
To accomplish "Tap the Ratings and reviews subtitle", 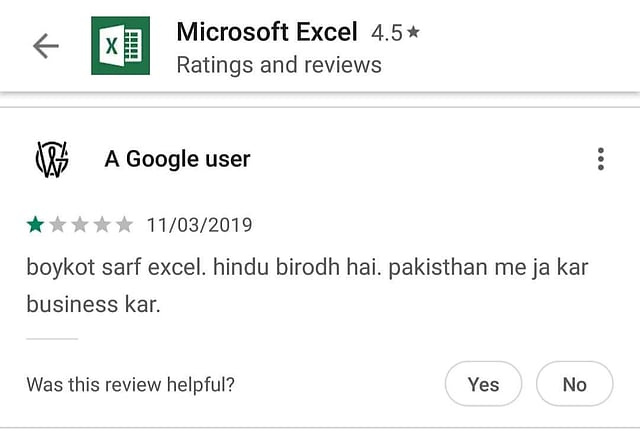I will tap(279, 65).
